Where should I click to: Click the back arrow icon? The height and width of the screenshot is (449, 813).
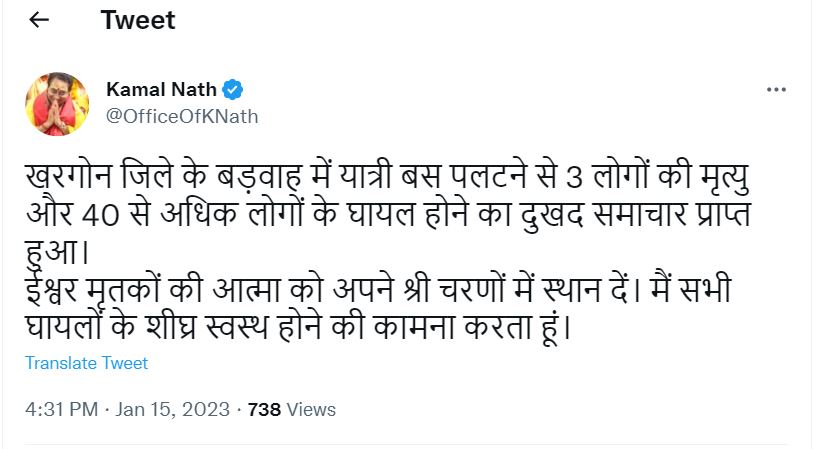pos(39,21)
